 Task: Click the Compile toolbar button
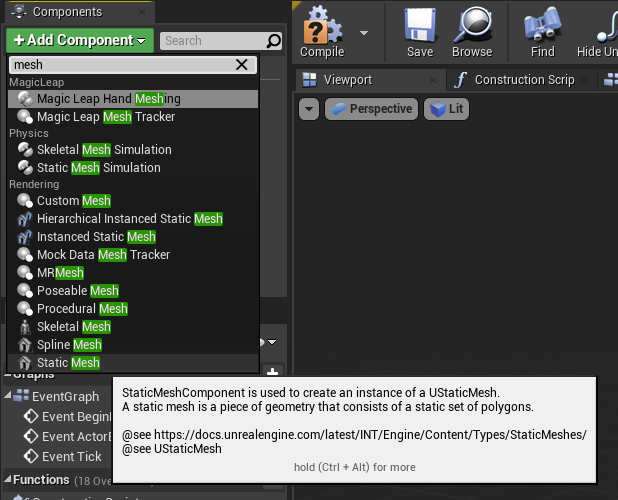tap(322, 32)
